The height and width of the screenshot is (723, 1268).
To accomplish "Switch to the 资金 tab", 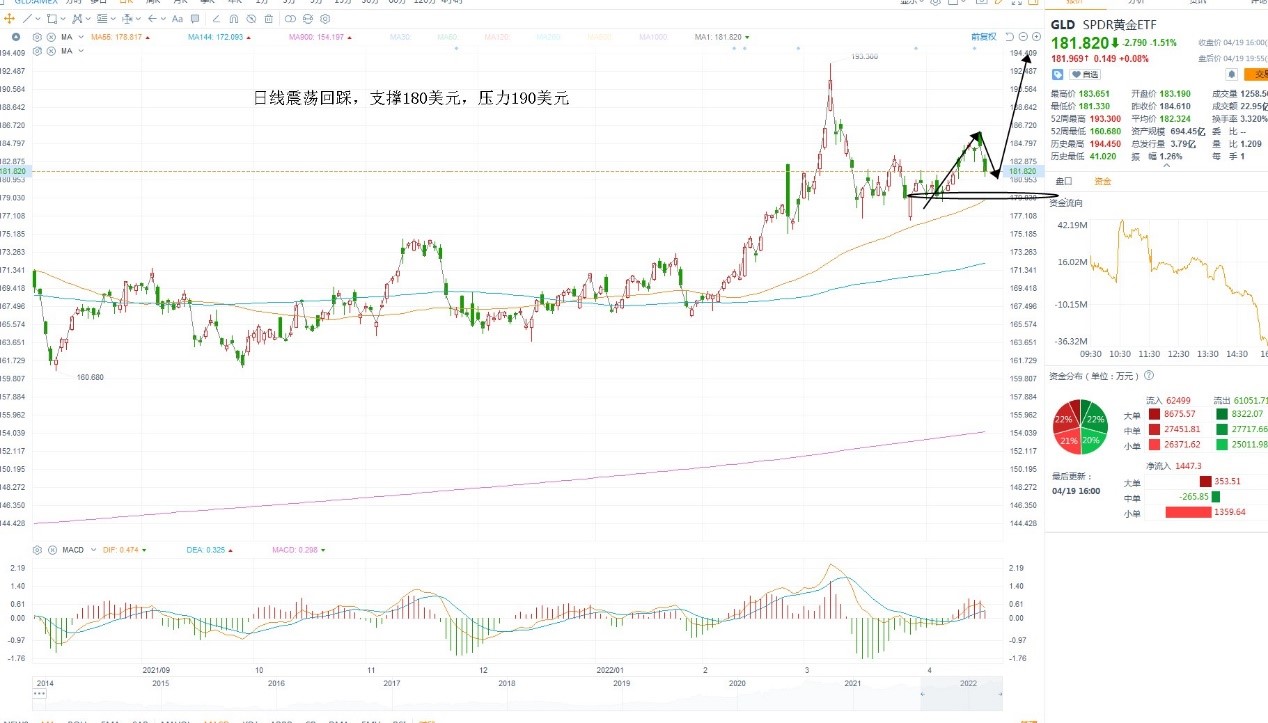I will [1102, 181].
